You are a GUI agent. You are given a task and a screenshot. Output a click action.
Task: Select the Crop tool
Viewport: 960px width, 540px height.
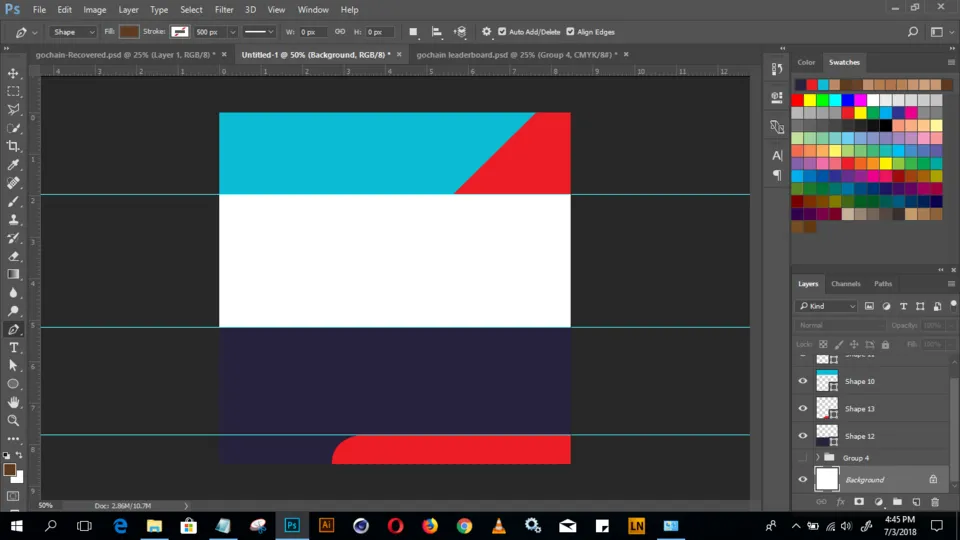coord(13,146)
